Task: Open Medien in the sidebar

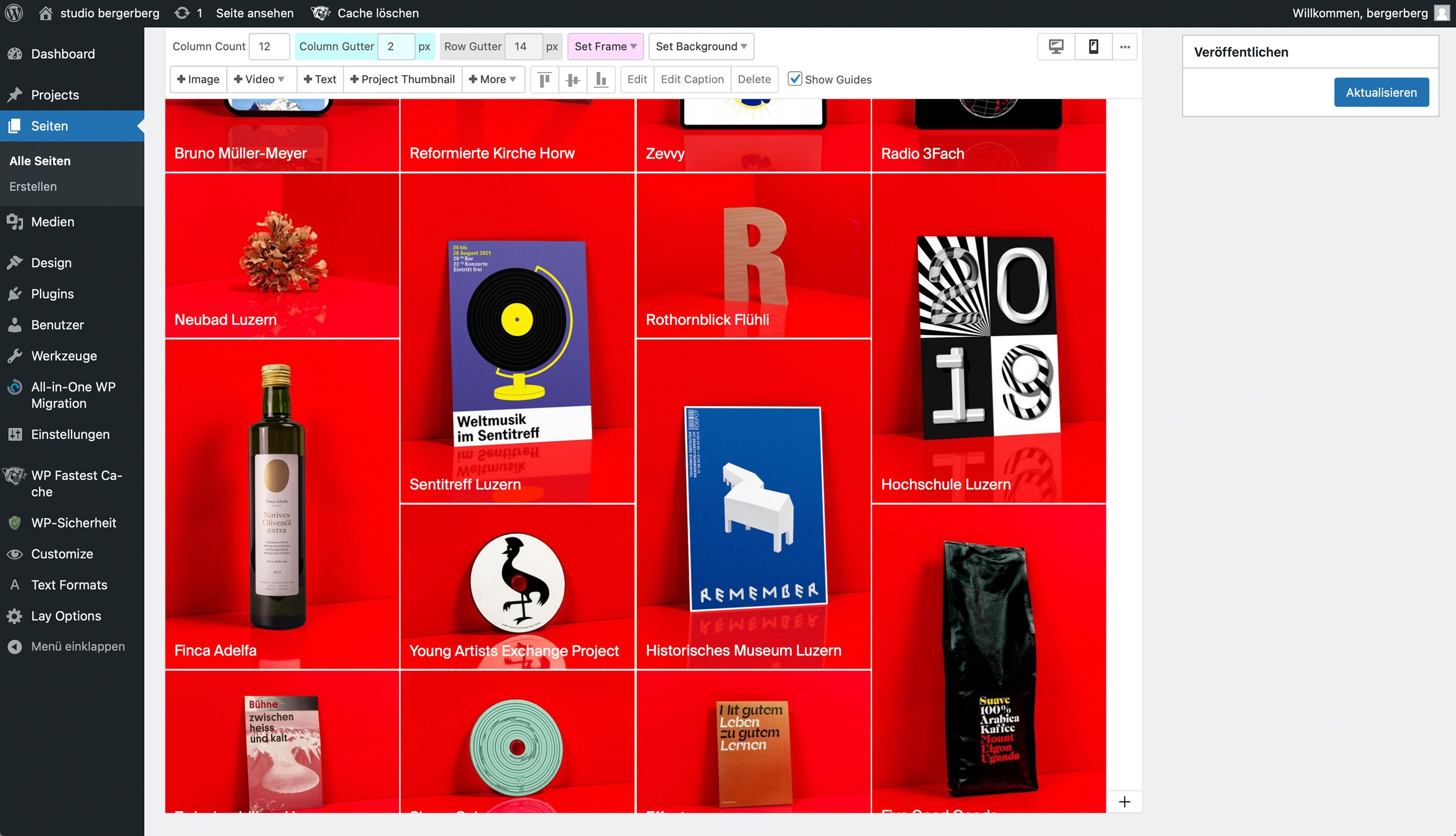Action: pyautogui.click(x=52, y=222)
